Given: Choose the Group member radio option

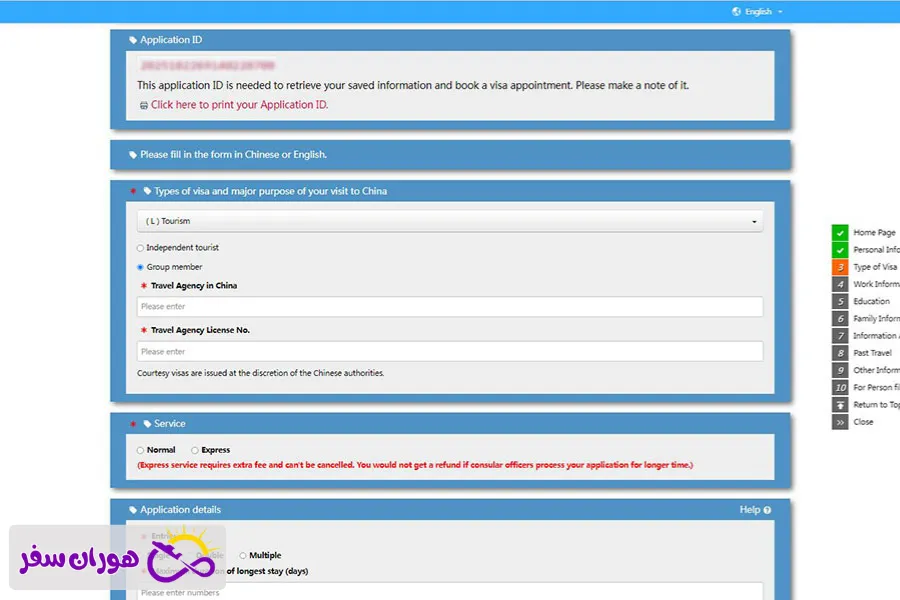Looking at the screenshot, I should [x=140, y=267].
